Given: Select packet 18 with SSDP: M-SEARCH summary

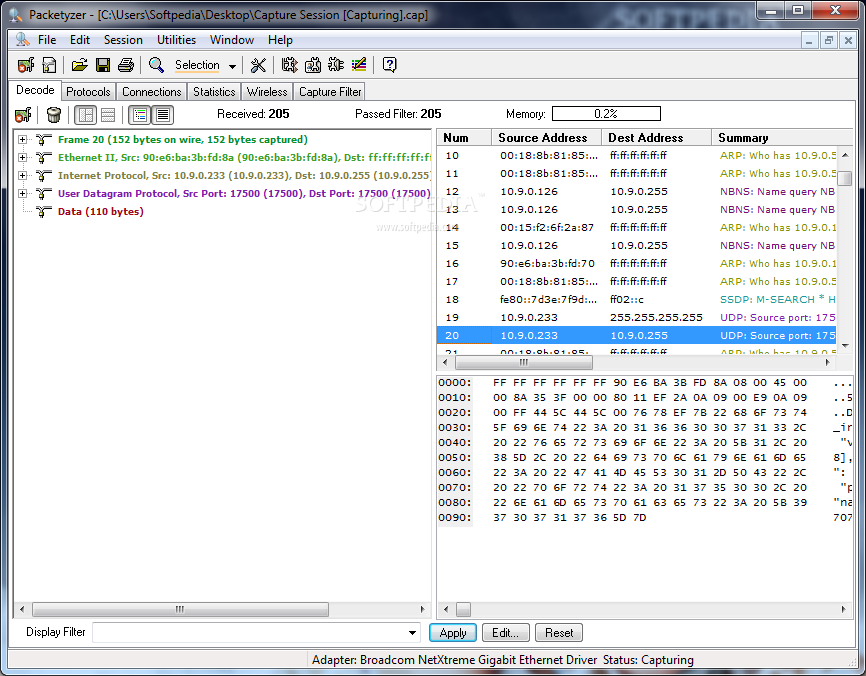Looking at the screenshot, I should pos(636,299).
